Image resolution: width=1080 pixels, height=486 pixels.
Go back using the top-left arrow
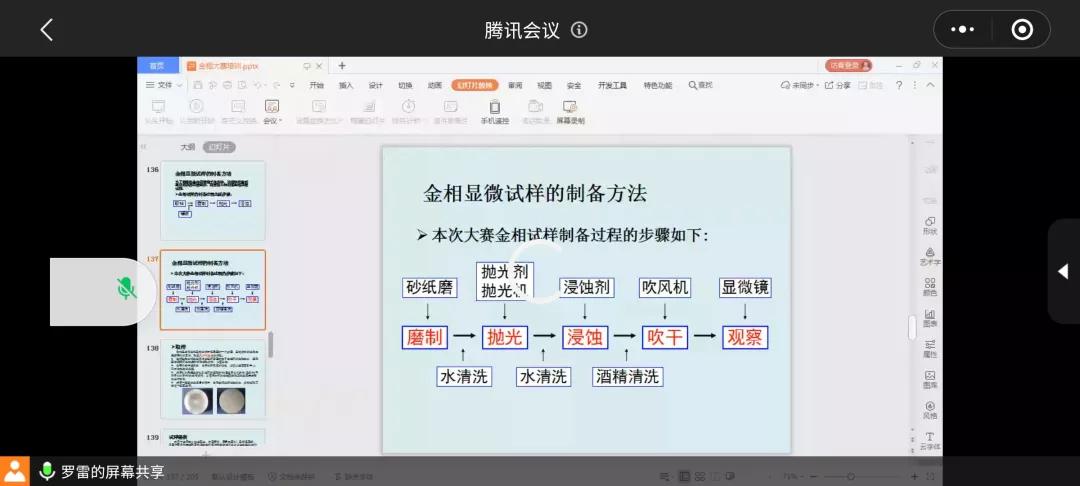tap(46, 30)
